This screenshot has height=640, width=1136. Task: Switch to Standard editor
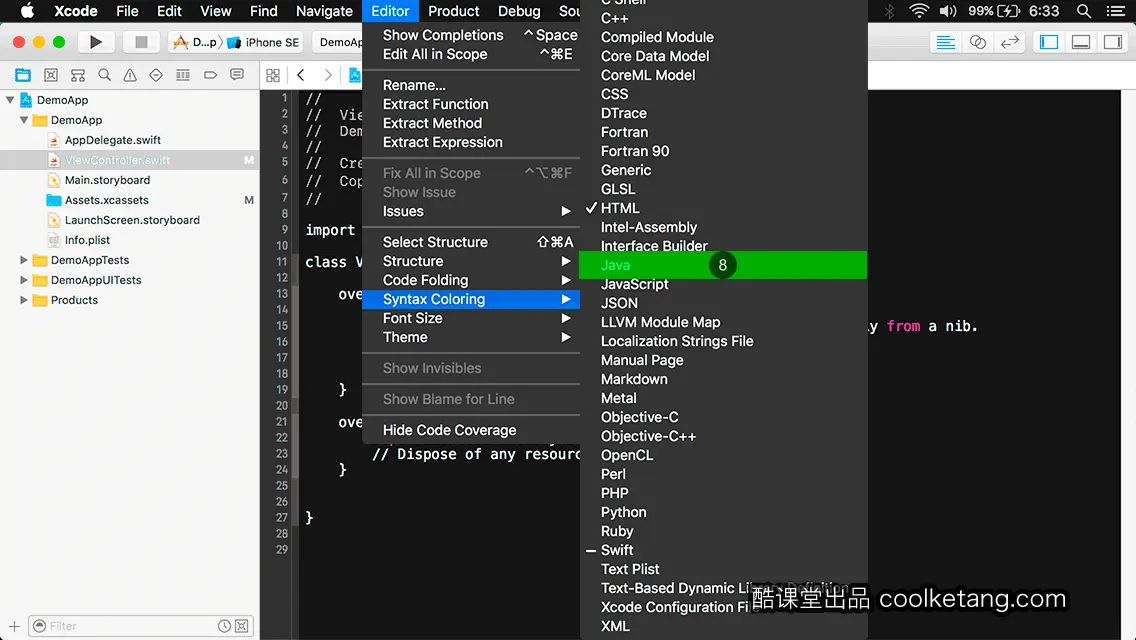(x=945, y=42)
